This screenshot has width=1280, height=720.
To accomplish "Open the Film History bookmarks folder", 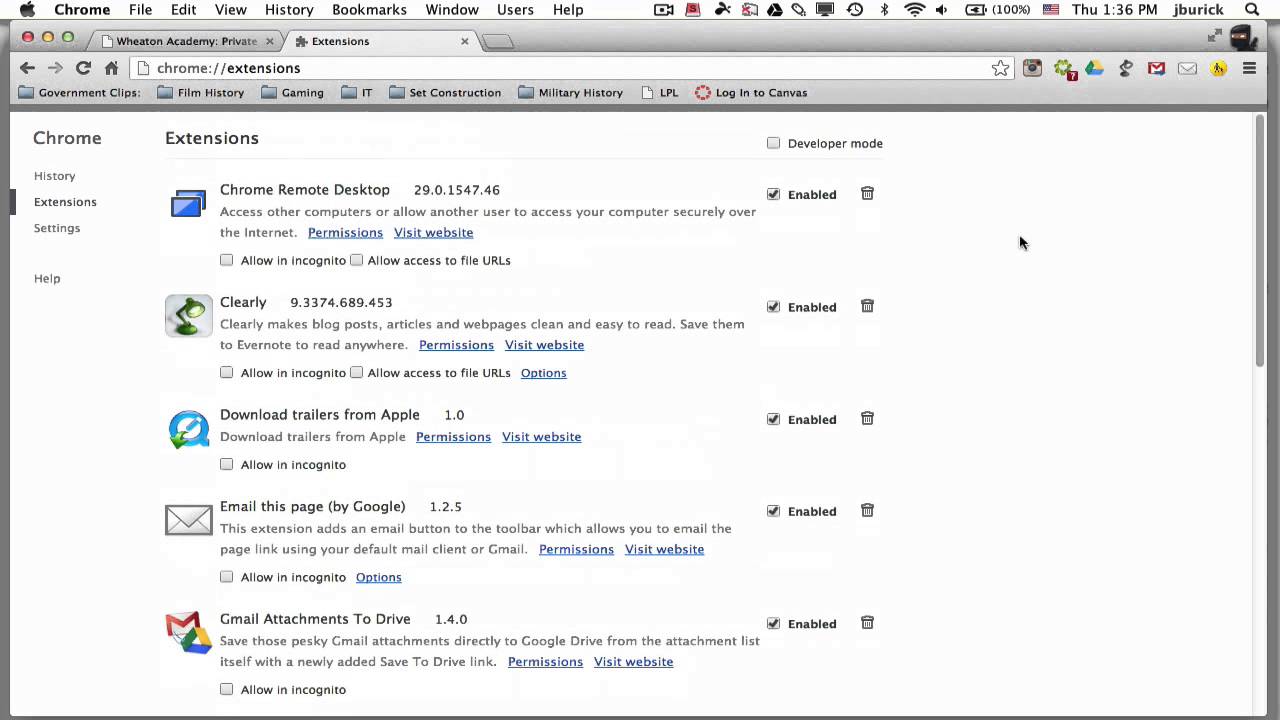I will 201,93.
